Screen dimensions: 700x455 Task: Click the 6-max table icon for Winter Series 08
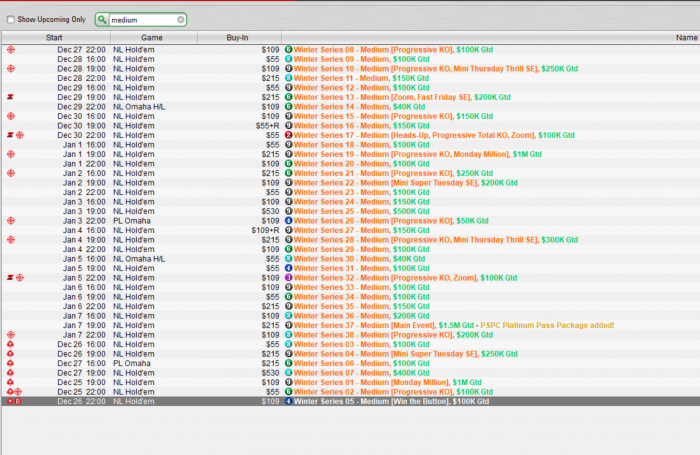coord(288,50)
